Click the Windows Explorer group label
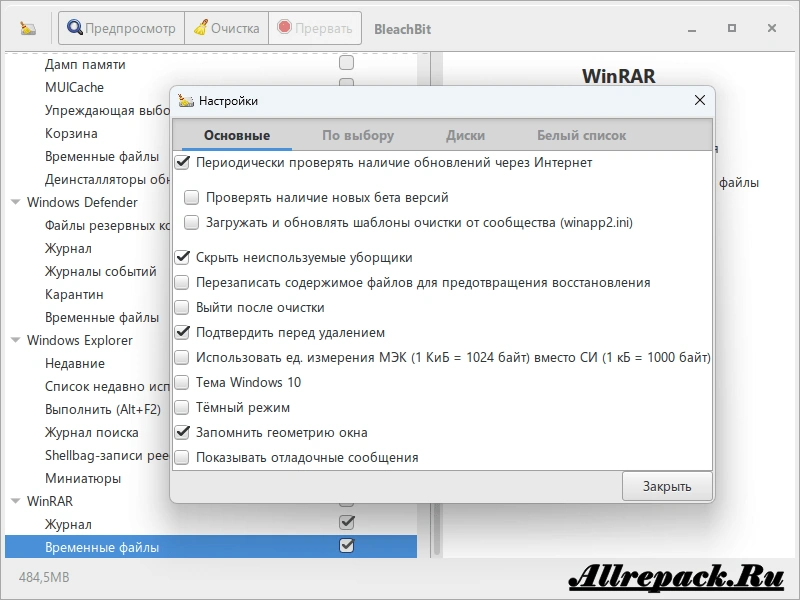 80,340
